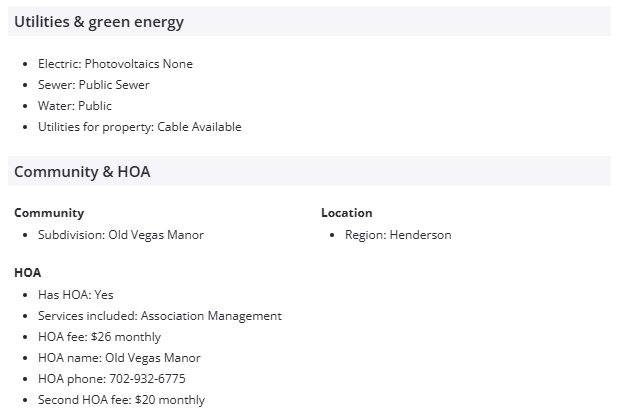
Task: Select Services included: Association Management line
Action: click(160, 316)
